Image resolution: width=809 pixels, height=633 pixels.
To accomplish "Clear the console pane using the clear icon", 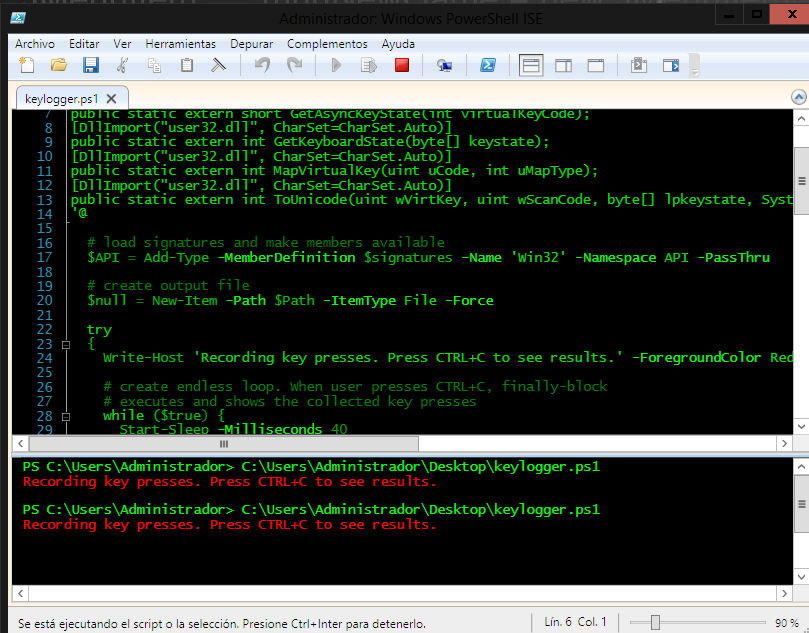I will tap(219, 66).
